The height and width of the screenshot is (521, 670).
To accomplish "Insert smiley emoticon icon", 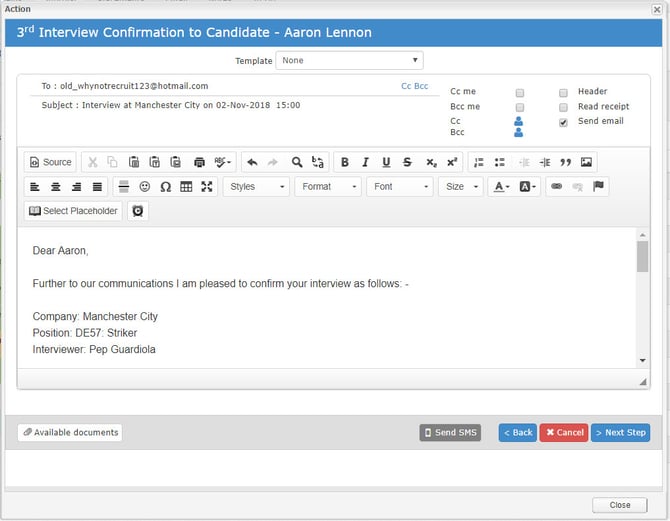I will pyautogui.click(x=145, y=187).
